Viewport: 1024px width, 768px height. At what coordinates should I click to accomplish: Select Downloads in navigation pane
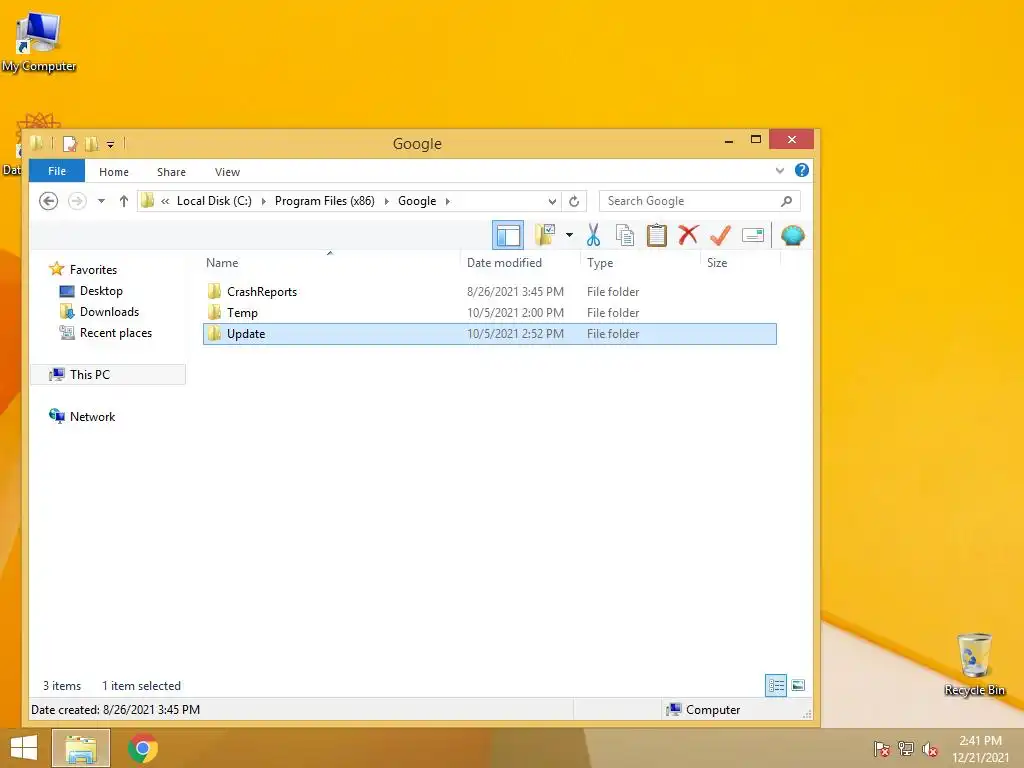pyautogui.click(x=109, y=312)
